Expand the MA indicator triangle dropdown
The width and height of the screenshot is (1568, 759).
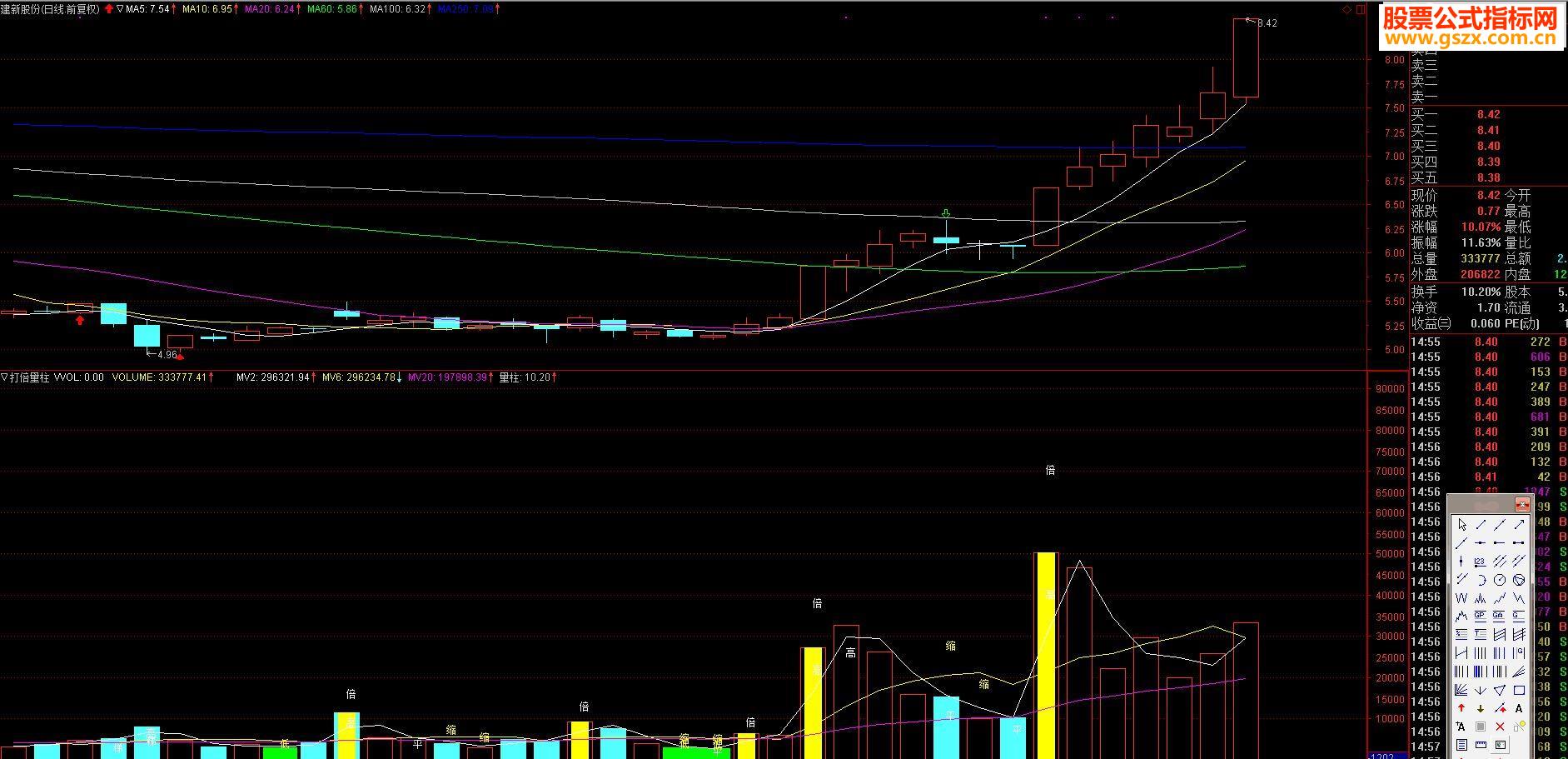click(x=121, y=9)
